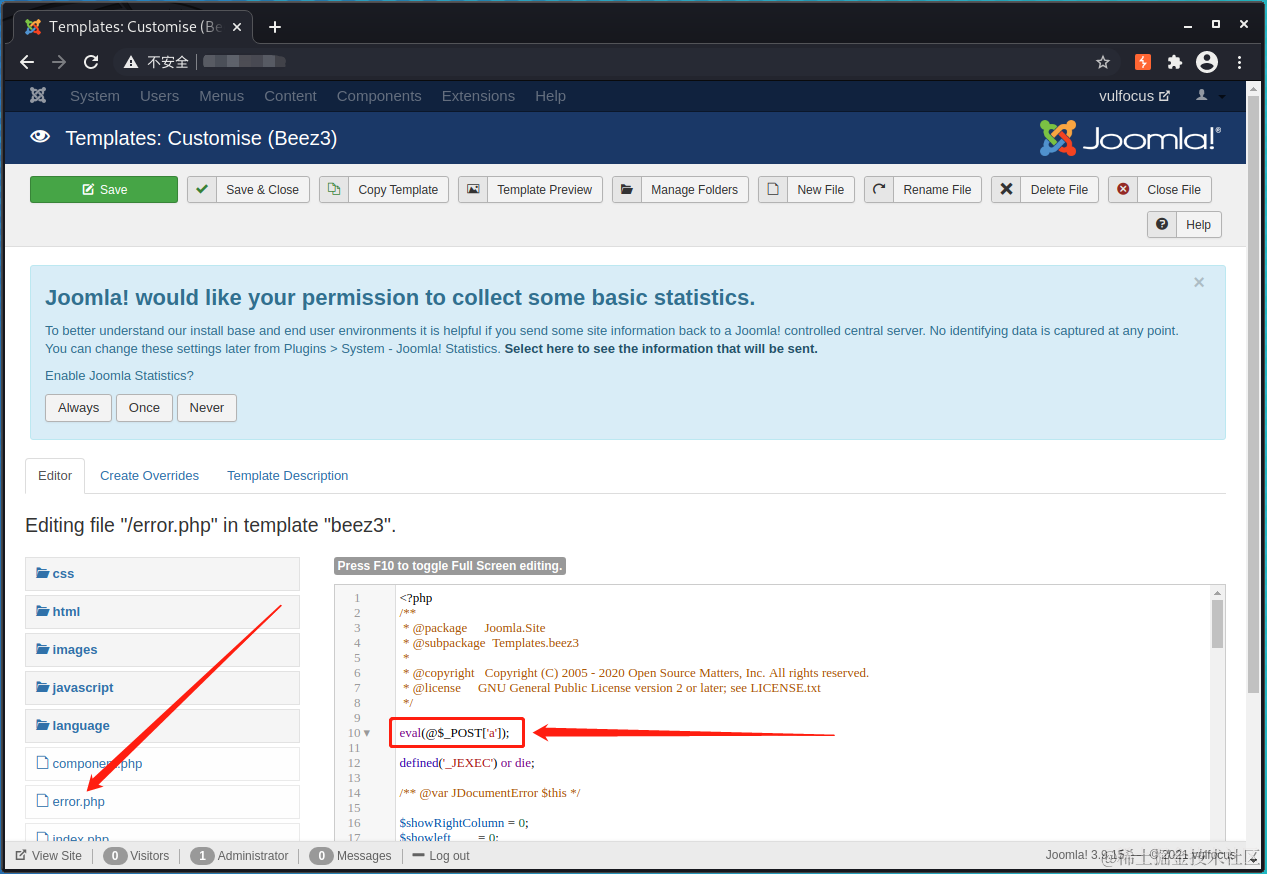The image size is (1267, 874).
Task: Dismiss the statistics permission notice
Action: (1199, 283)
